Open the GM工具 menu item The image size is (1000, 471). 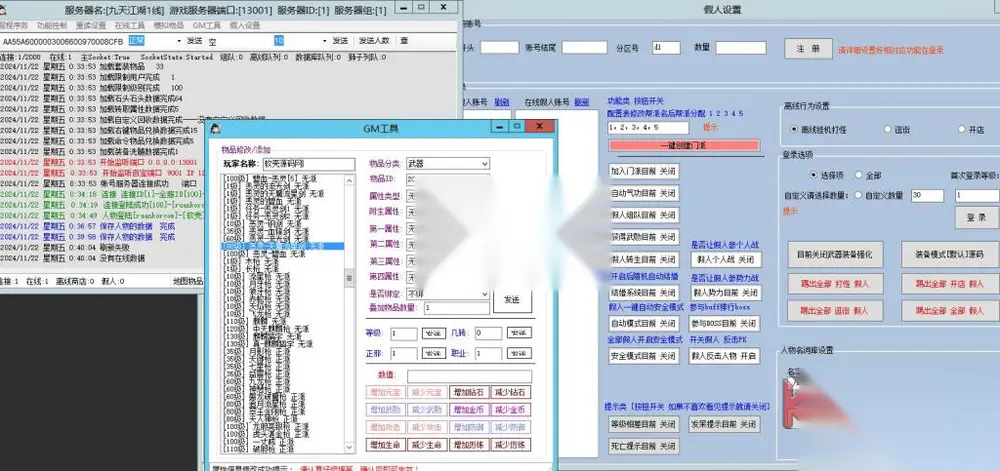click(x=207, y=25)
